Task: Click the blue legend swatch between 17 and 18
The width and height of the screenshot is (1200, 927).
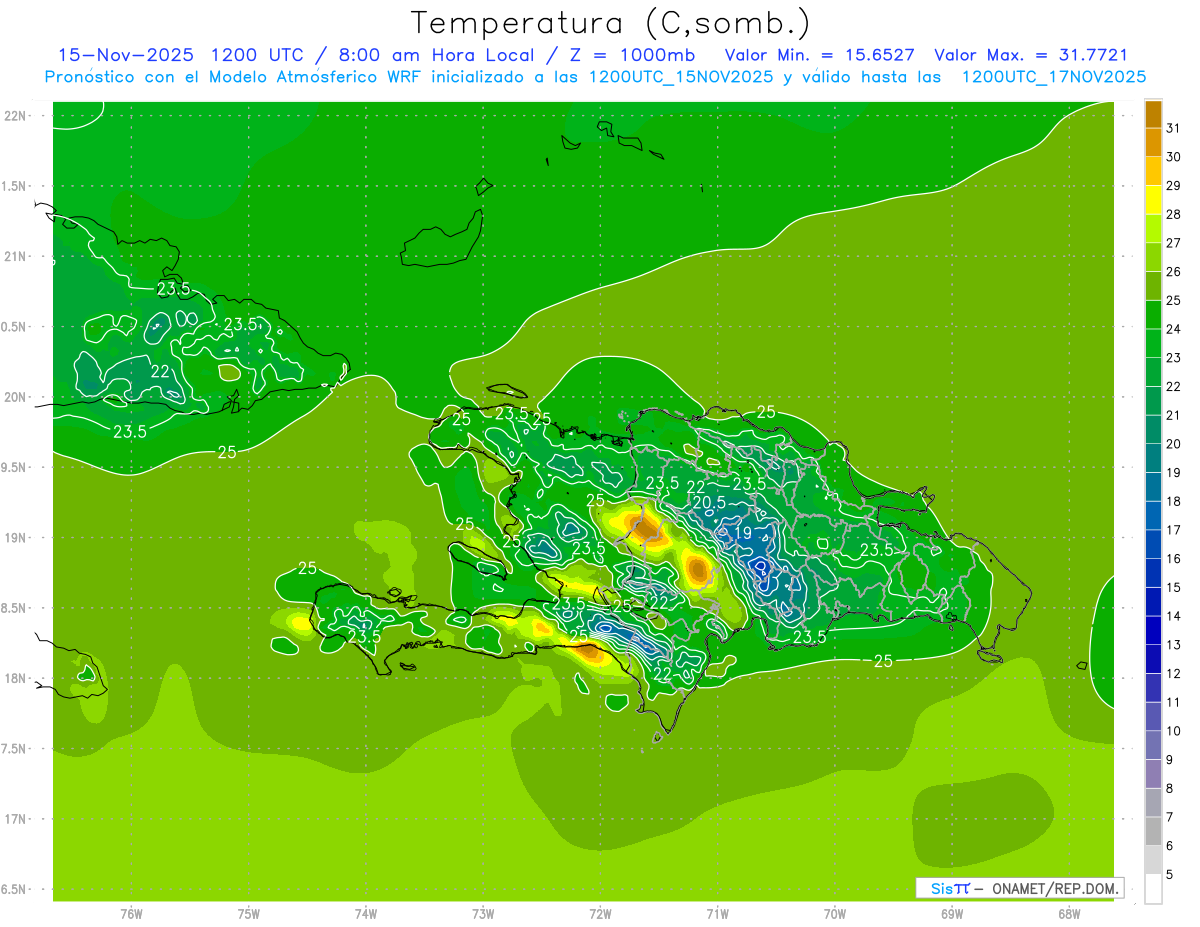Action: coord(1153,516)
